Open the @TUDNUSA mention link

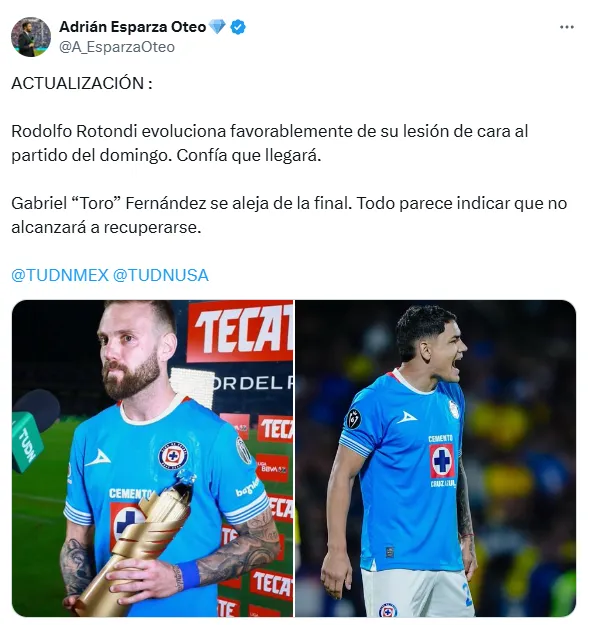pyautogui.click(x=161, y=275)
